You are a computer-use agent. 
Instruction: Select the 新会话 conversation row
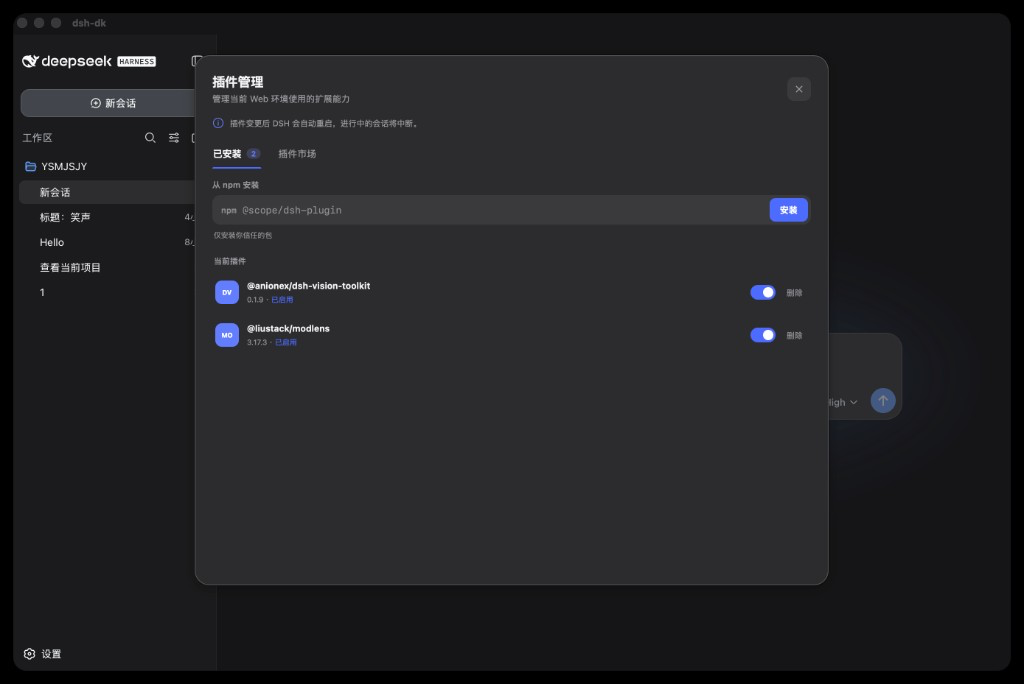[108, 193]
